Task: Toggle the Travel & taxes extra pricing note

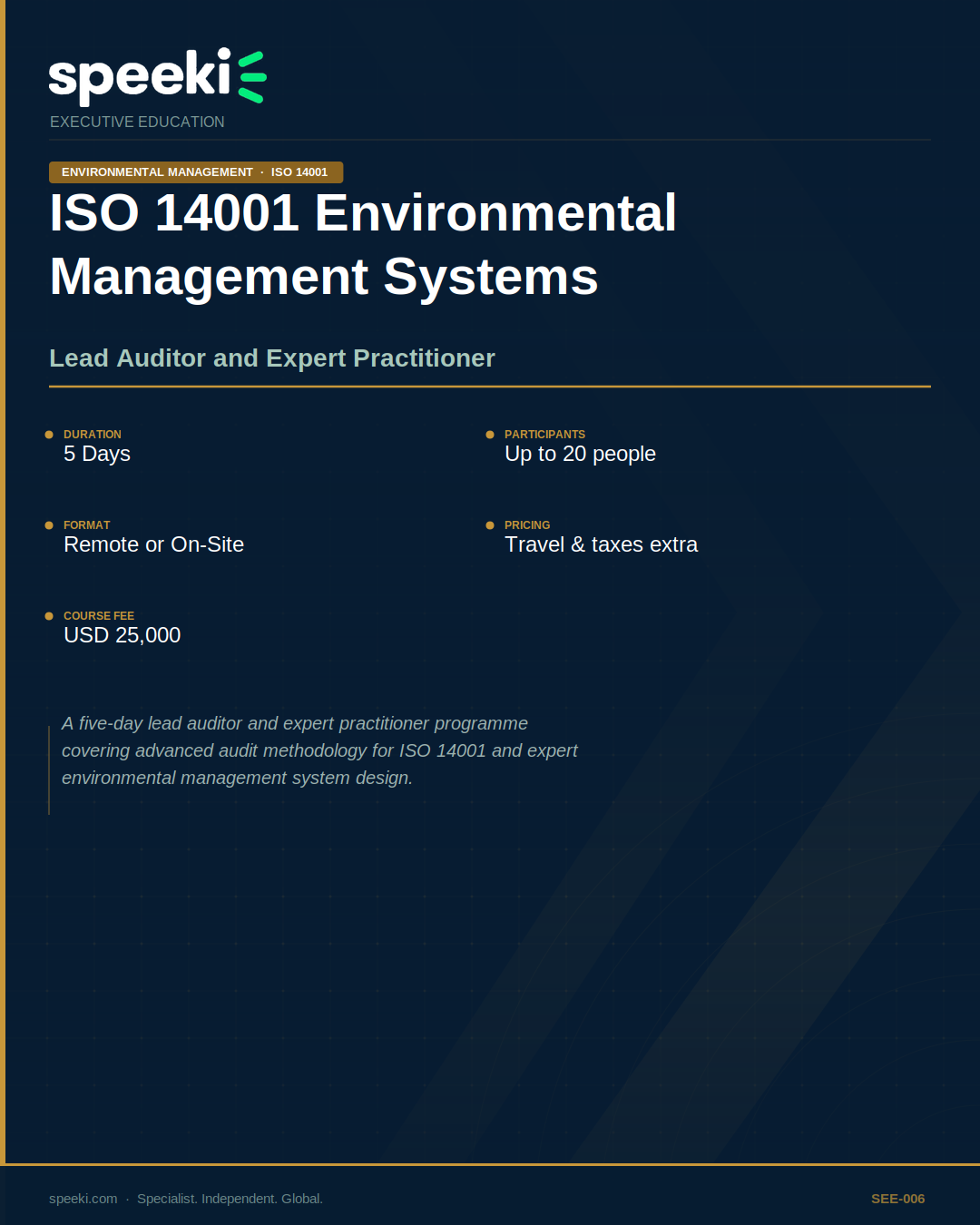Action: 602,544
